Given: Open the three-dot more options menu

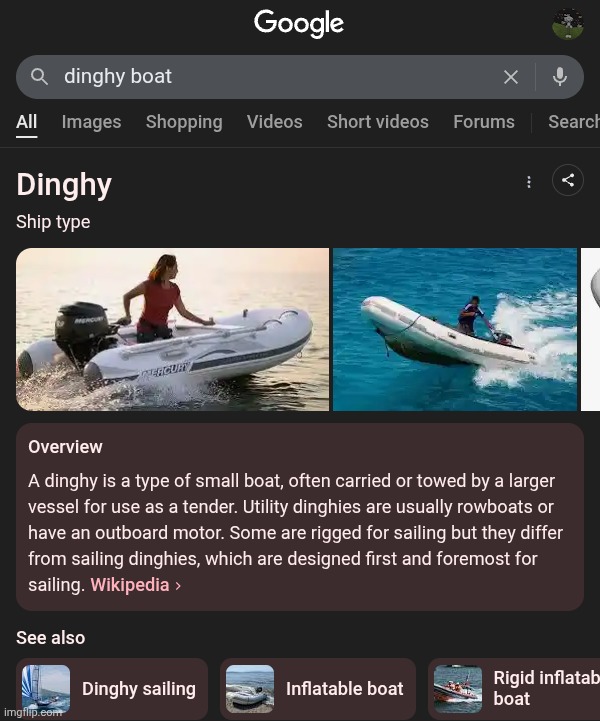Looking at the screenshot, I should (529, 182).
